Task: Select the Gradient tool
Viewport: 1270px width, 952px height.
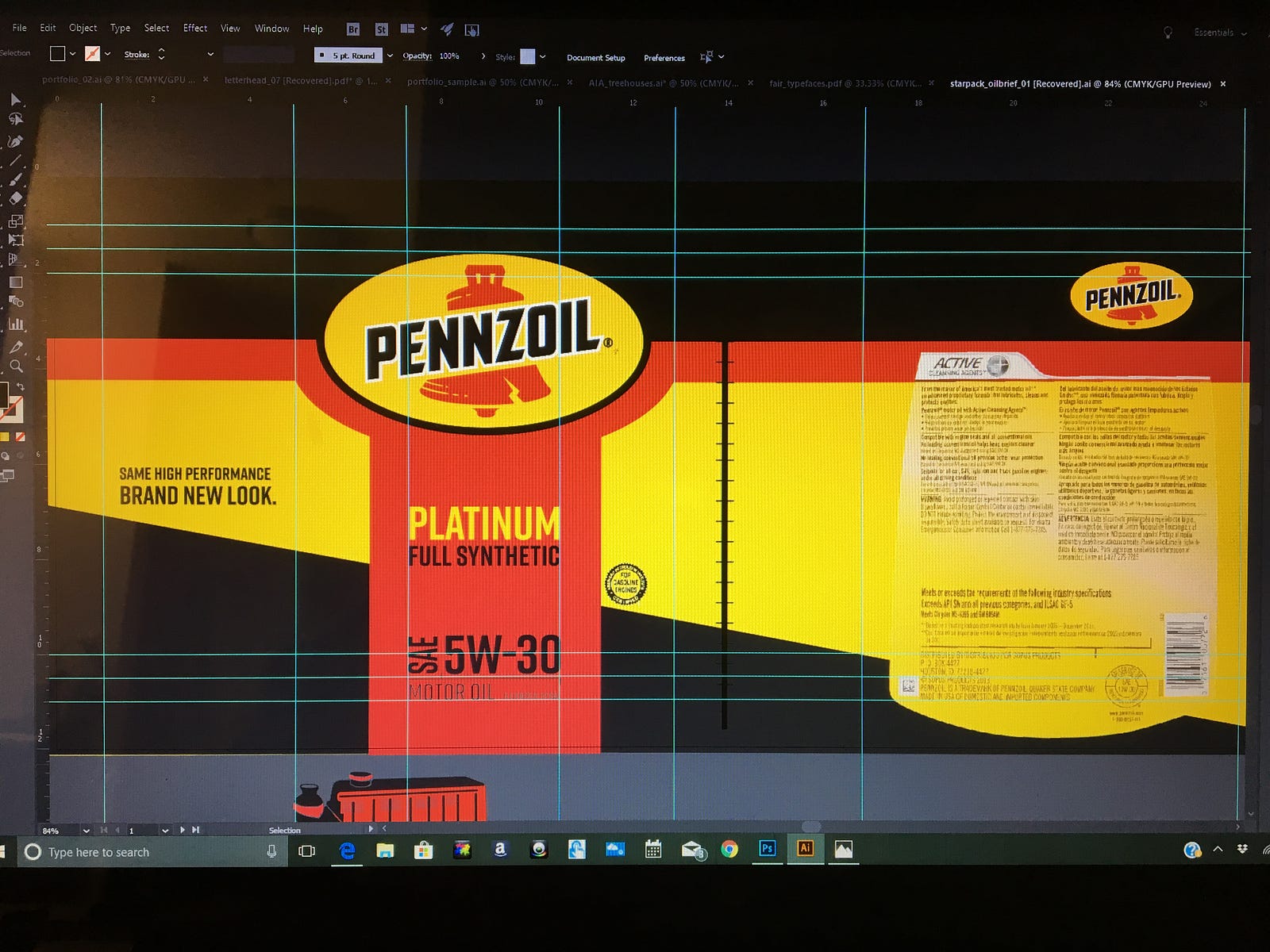Action: (15, 282)
